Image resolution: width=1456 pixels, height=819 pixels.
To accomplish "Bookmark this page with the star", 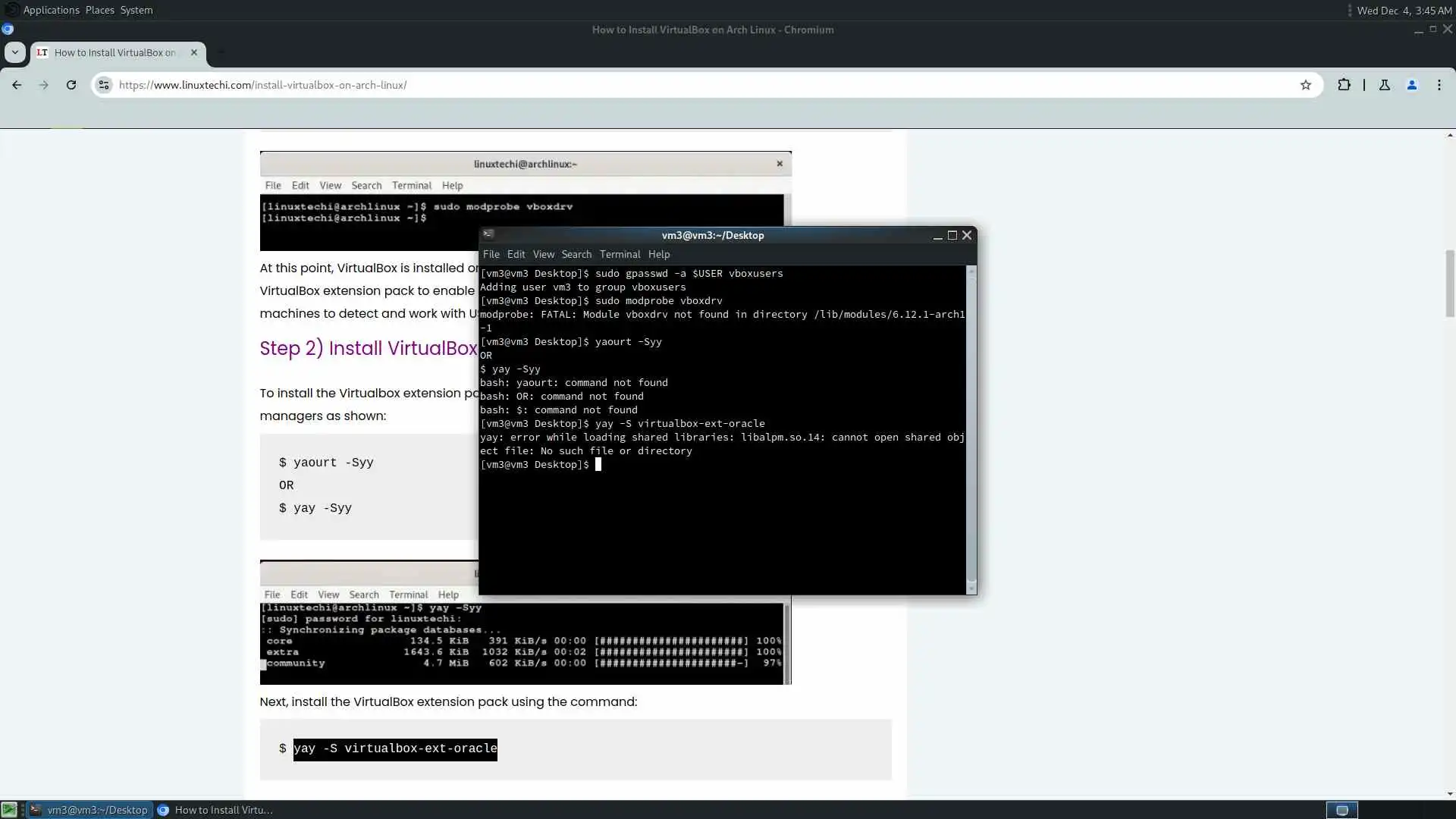I will click(x=1305, y=85).
